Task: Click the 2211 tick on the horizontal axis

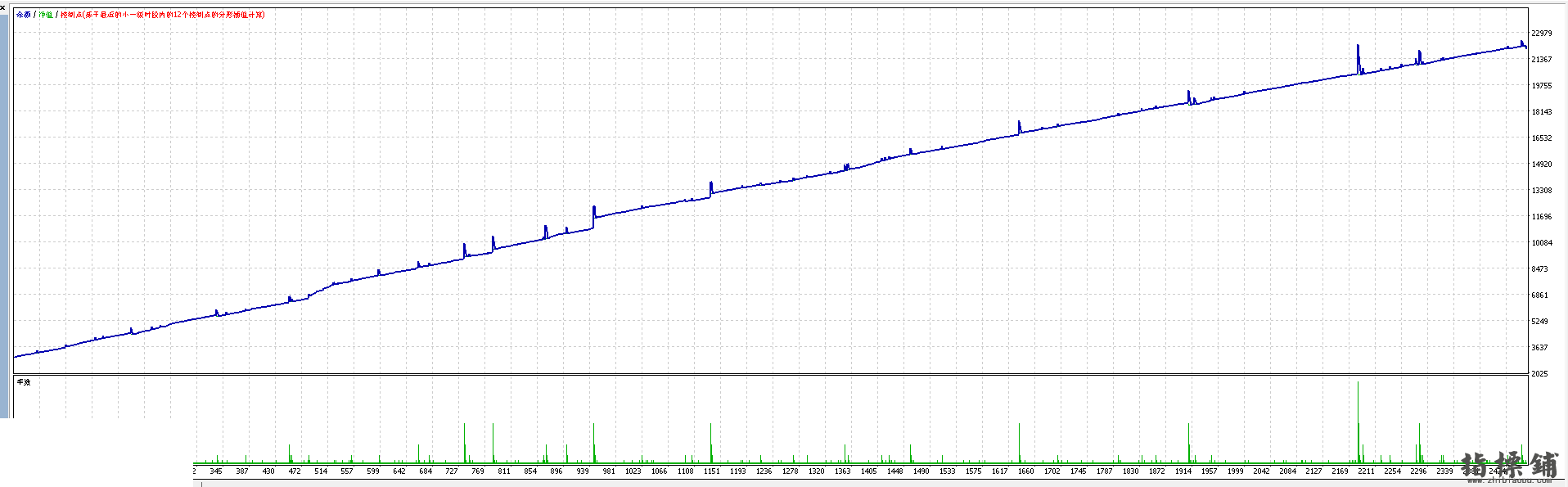Action: [1367, 471]
